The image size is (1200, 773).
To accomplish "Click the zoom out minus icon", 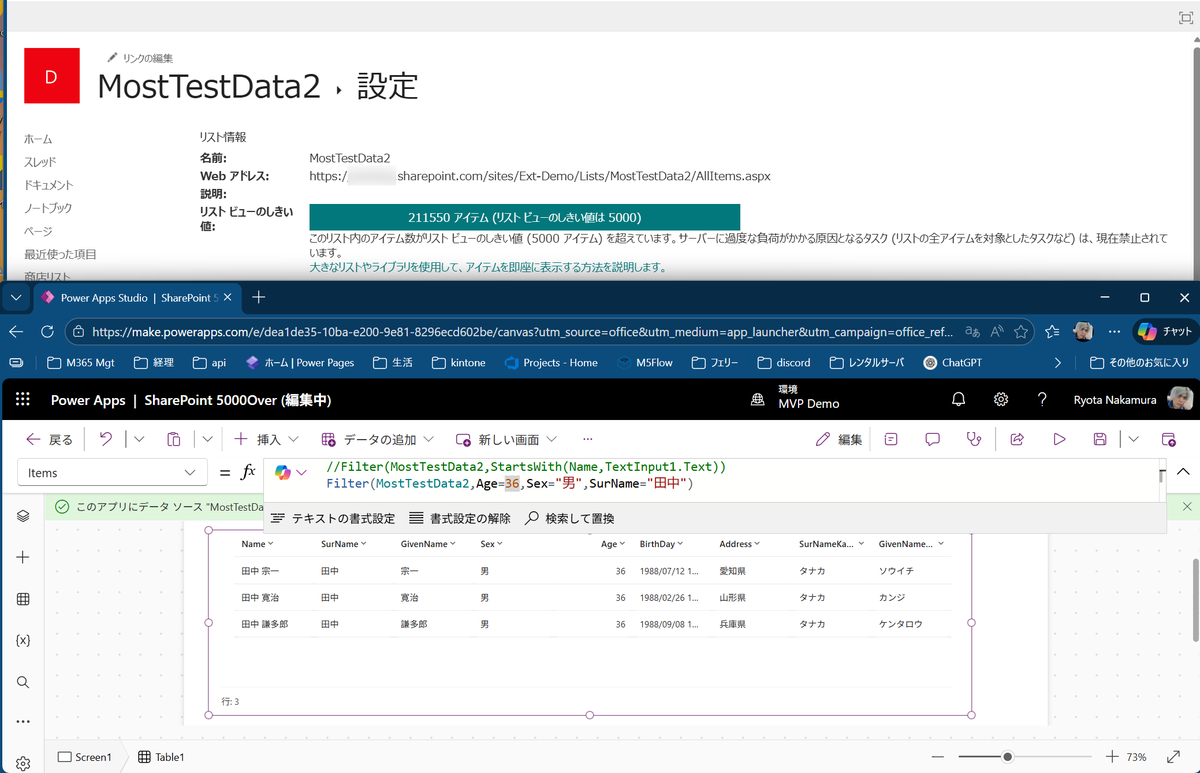I will click(x=938, y=757).
